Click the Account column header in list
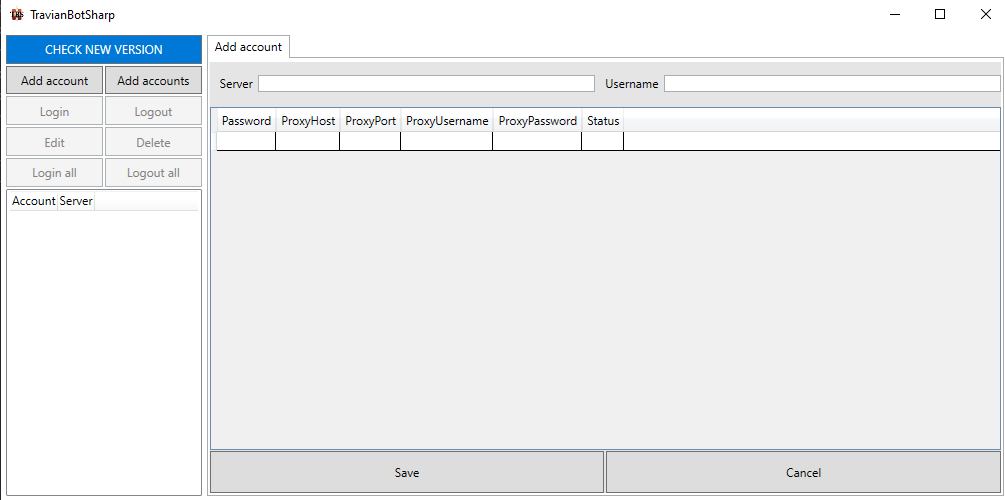Image resolution: width=1005 pixels, height=500 pixels. (x=34, y=201)
